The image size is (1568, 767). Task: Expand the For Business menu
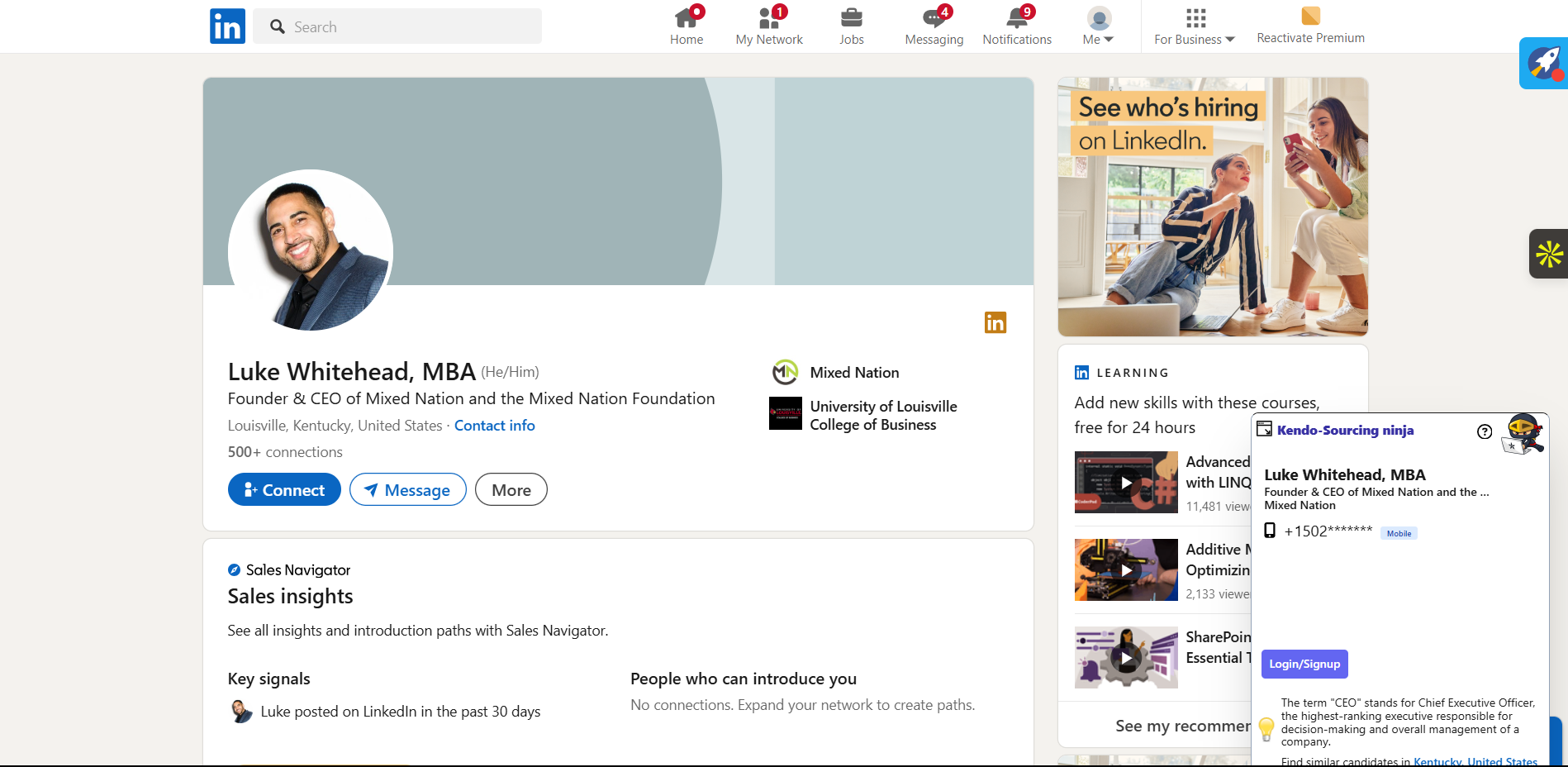(x=1195, y=26)
